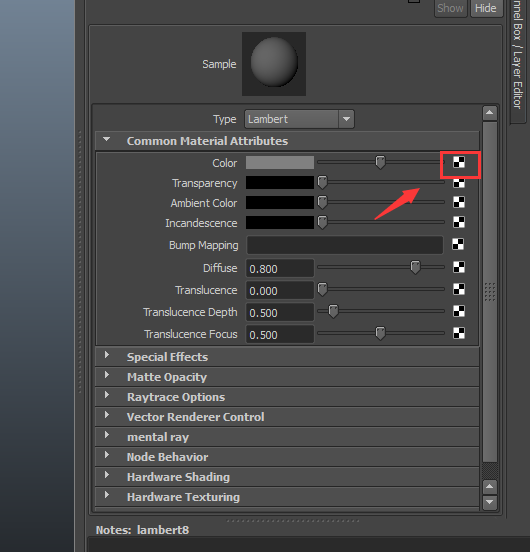Collapse Common Material Attributes section
This screenshot has width=530, height=552.
[107, 139]
